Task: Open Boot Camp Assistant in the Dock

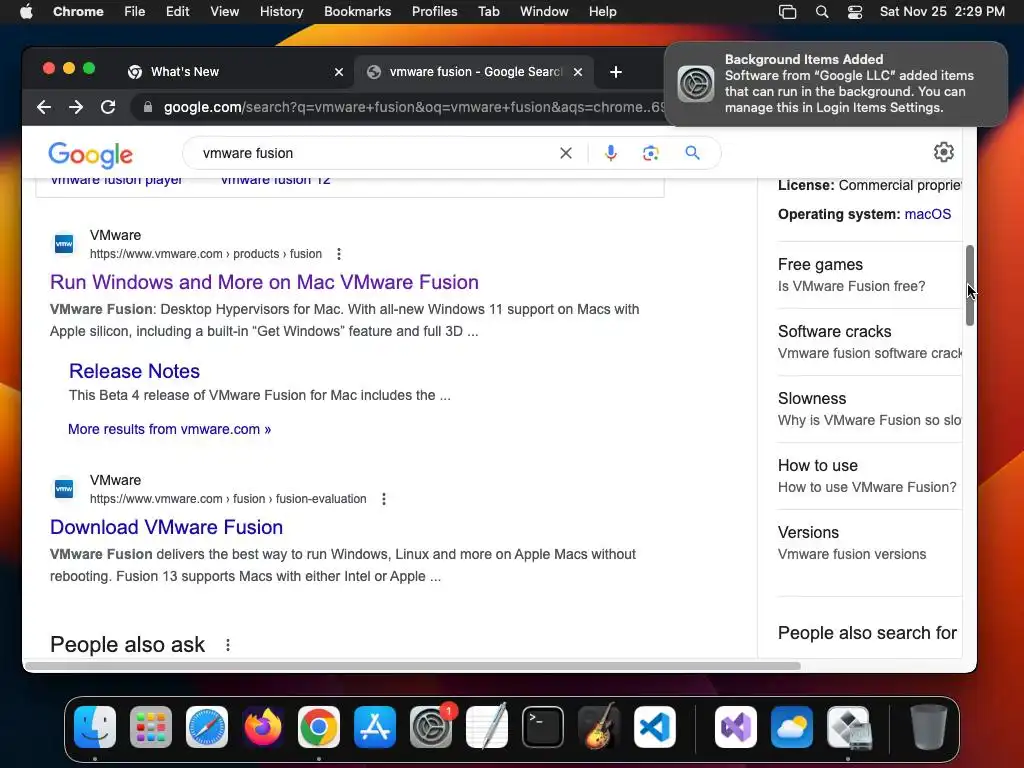Action: point(848,727)
